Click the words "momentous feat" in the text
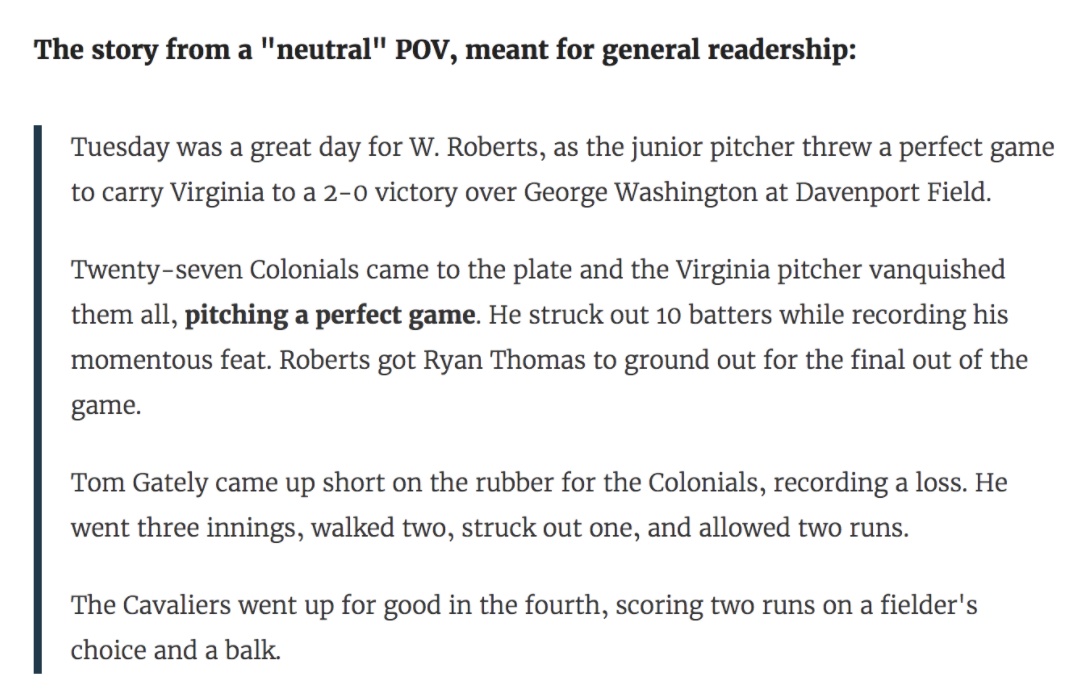This screenshot has height=696, width=1076. pyautogui.click(x=169, y=360)
